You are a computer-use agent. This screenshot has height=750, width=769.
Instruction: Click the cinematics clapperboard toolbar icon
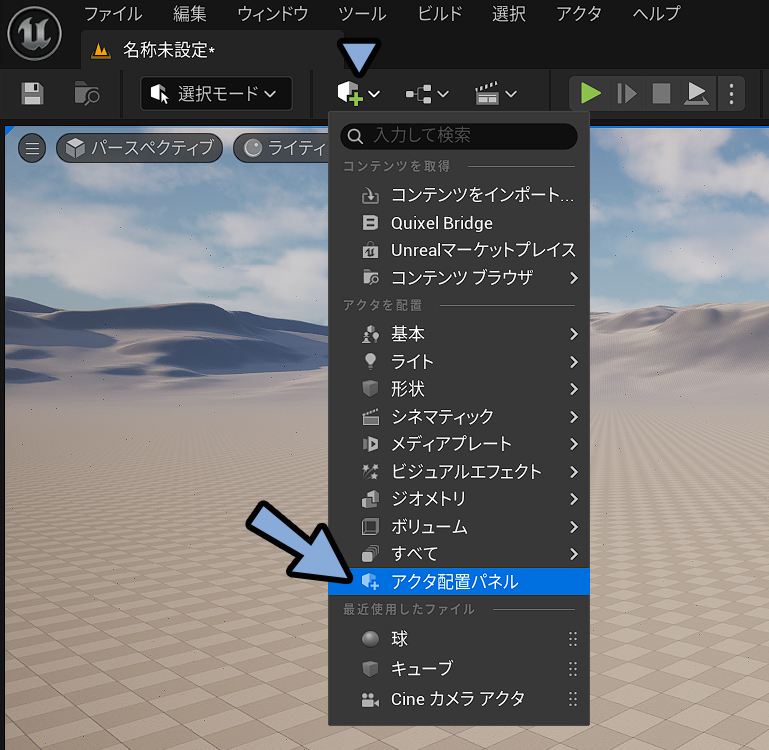tap(487, 93)
